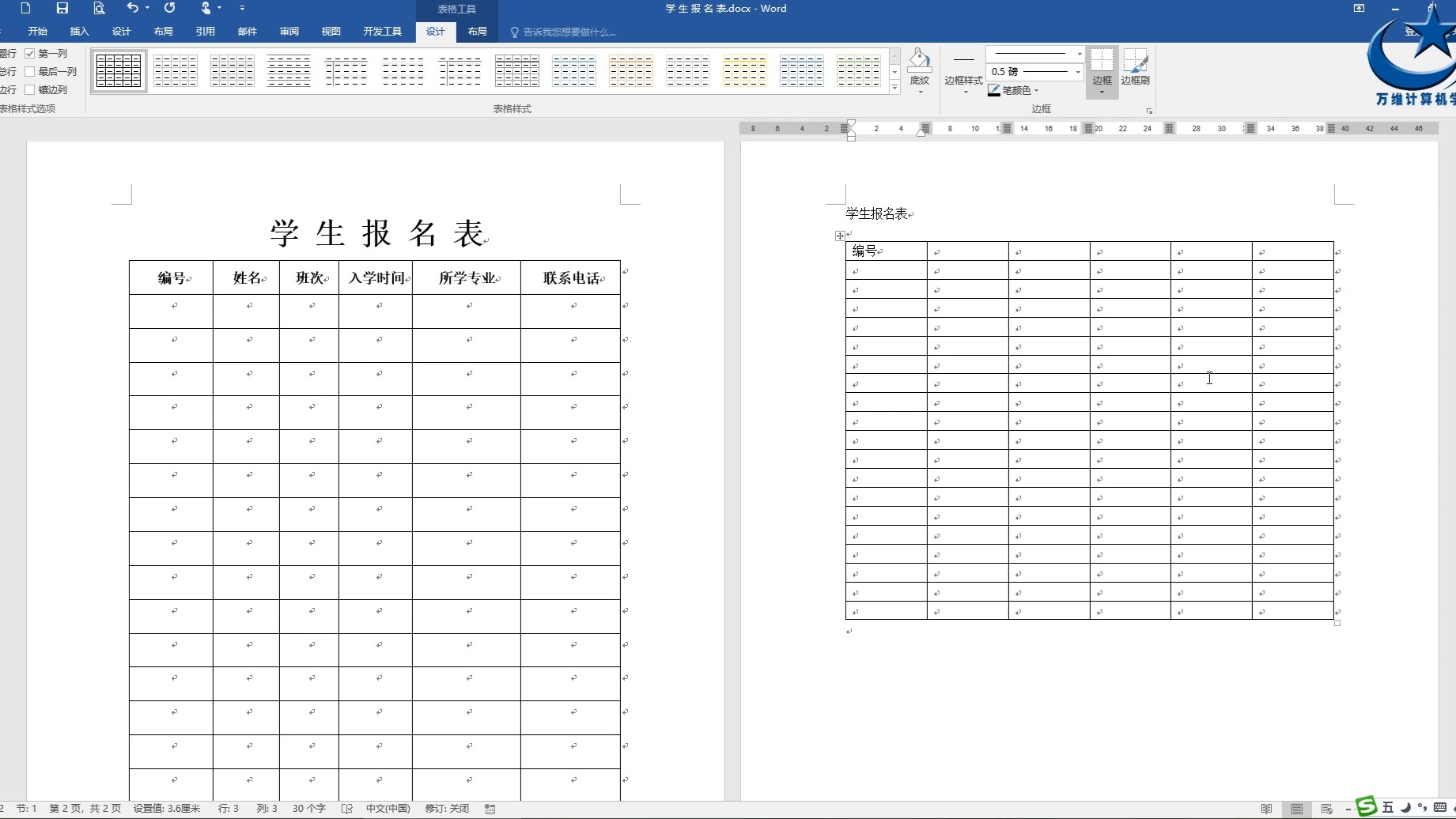The image size is (1456, 819).
Task: Open the 引用 References tab
Action: (x=205, y=32)
